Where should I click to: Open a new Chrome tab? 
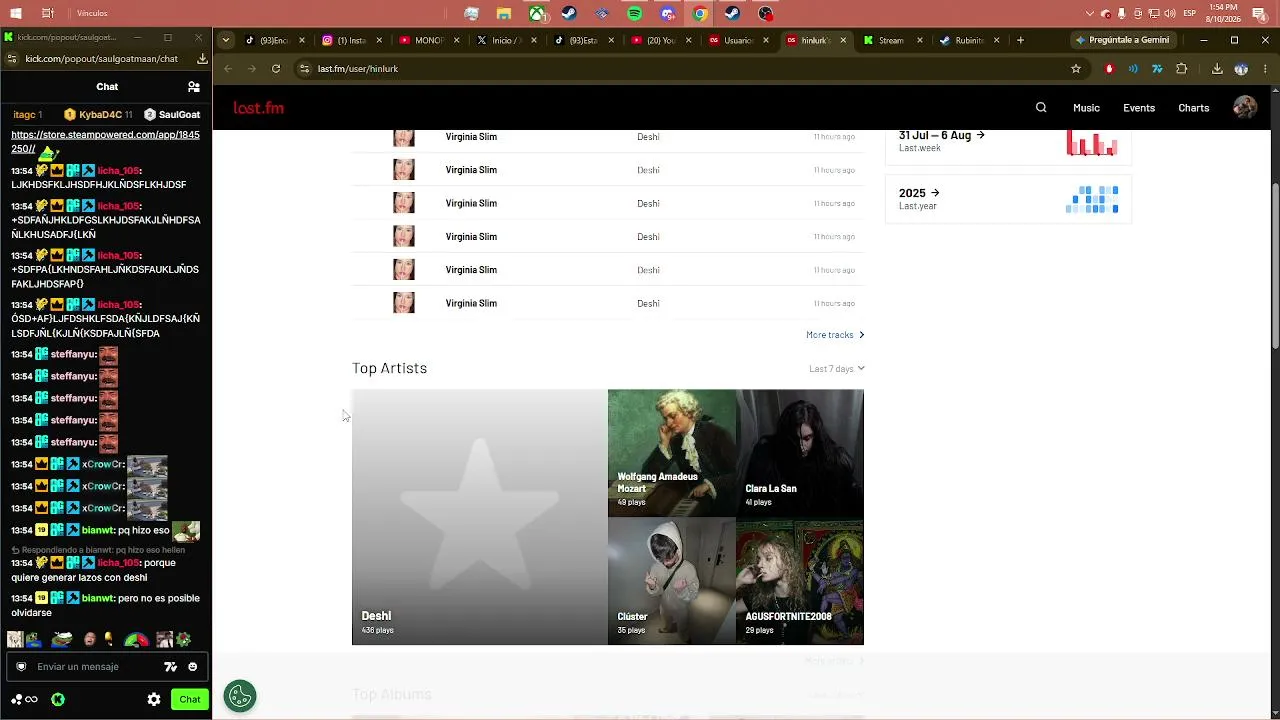pos(1020,40)
